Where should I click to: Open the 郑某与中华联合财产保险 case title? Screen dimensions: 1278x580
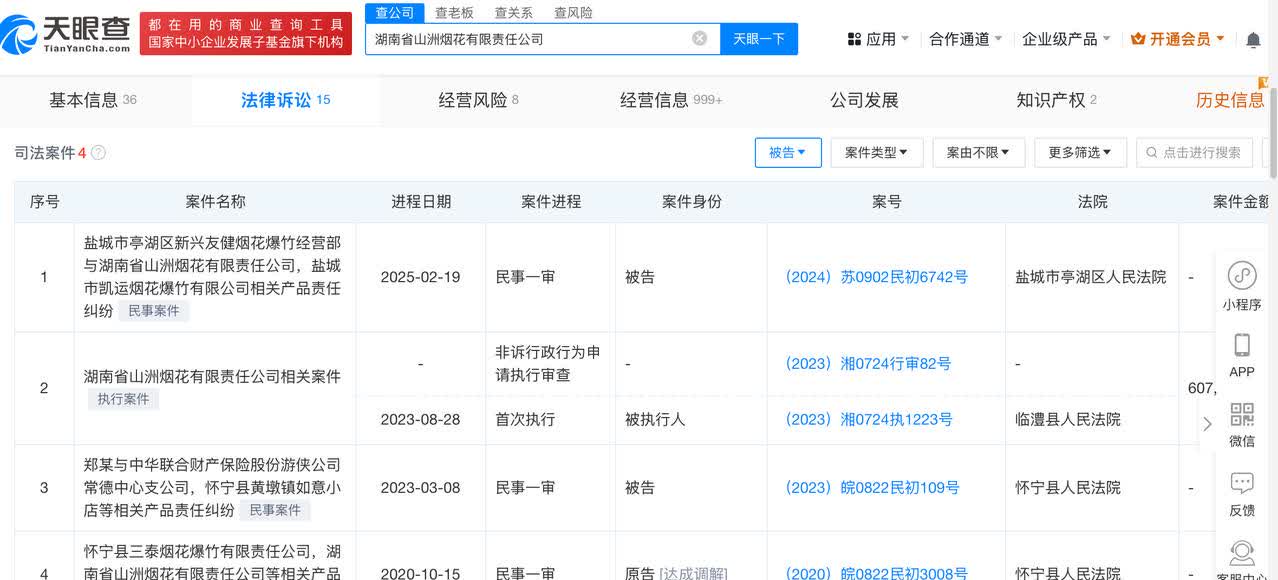pyautogui.click(x=212, y=487)
